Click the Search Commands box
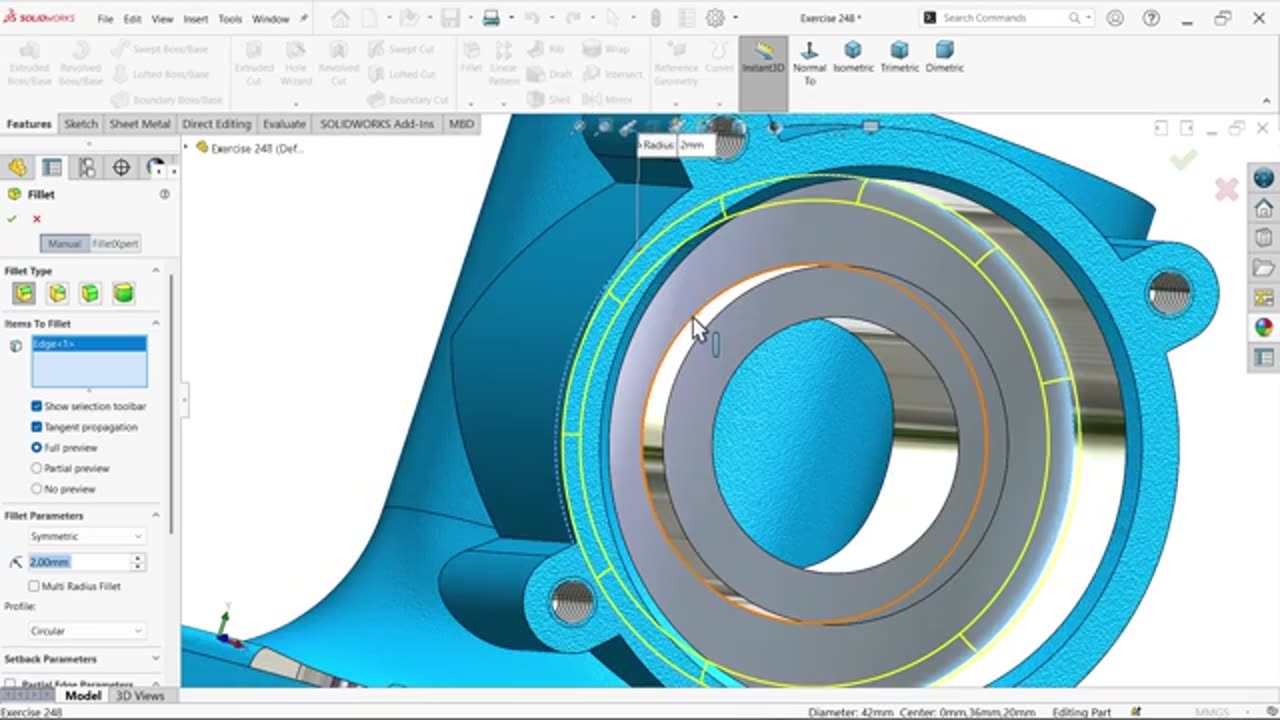1280x720 pixels. point(1007,18)
